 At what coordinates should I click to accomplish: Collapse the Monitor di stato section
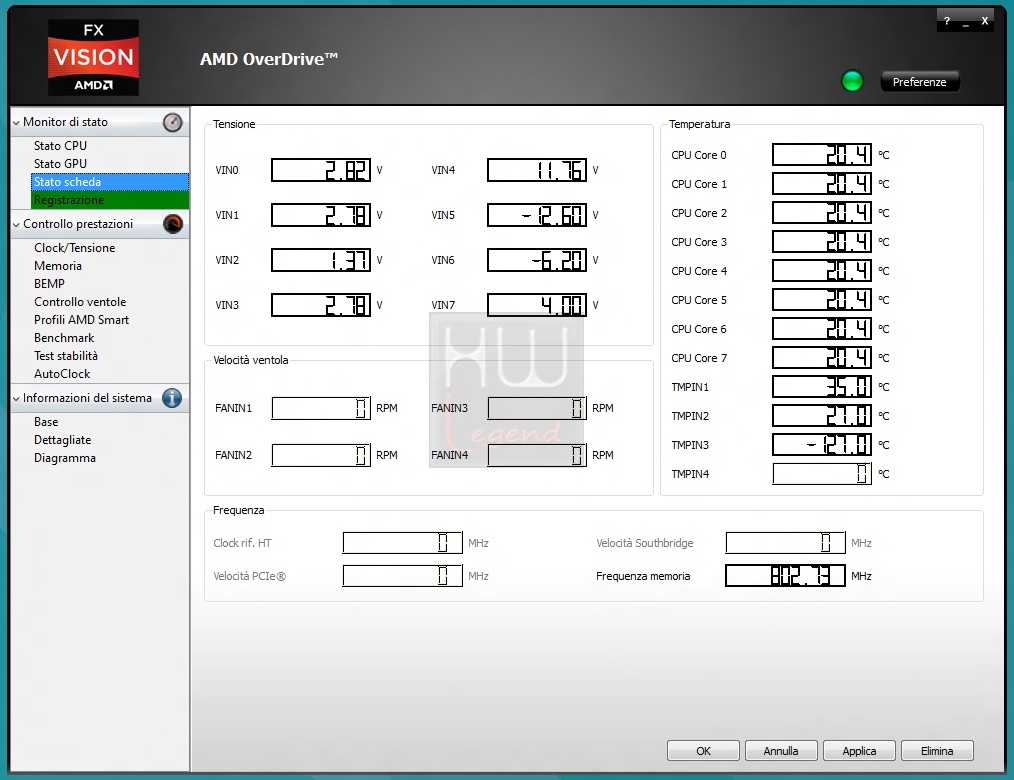click(x=16, y=122)
